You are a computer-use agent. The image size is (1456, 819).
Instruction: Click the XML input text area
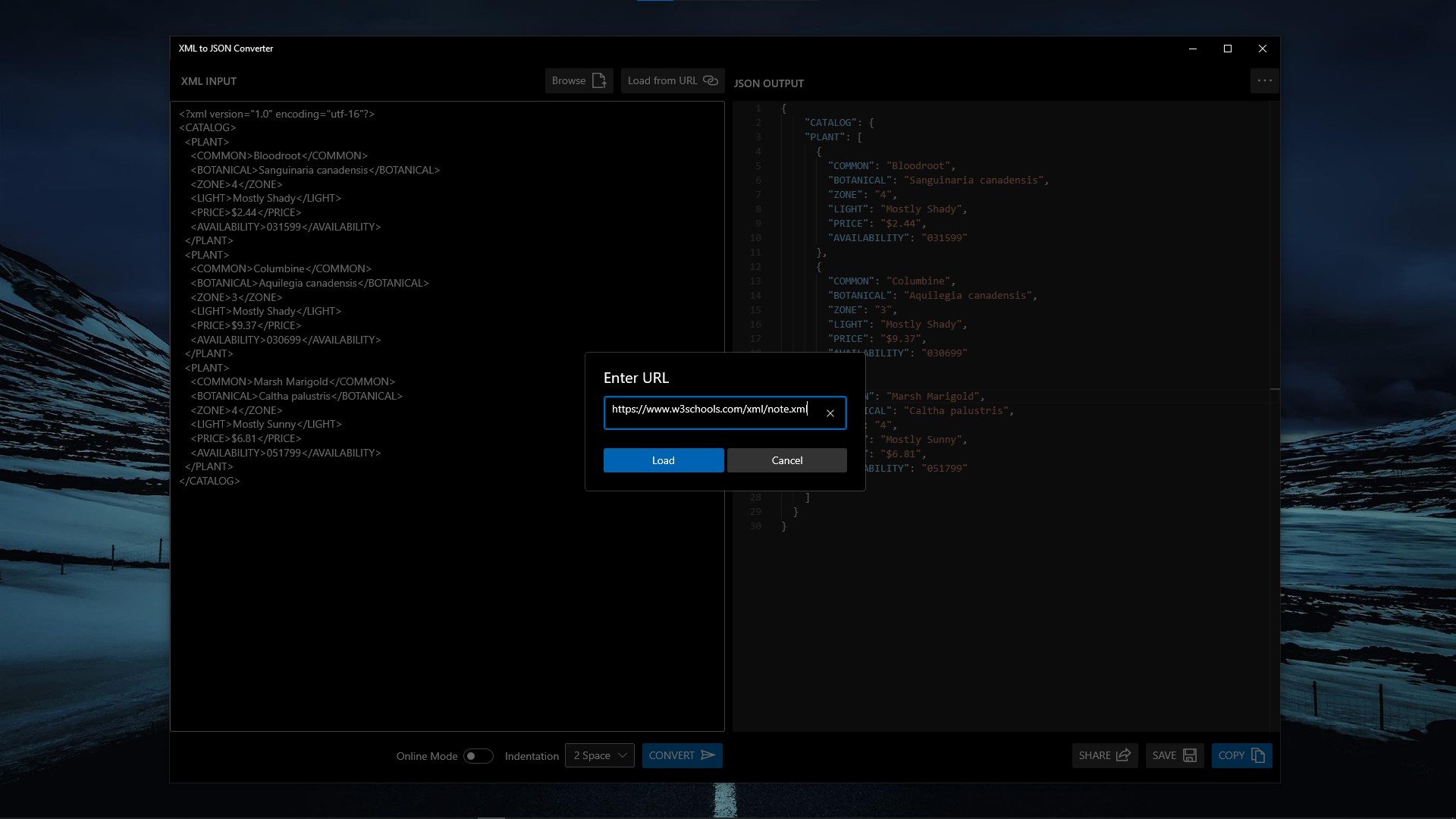click(x=447, y=591)
